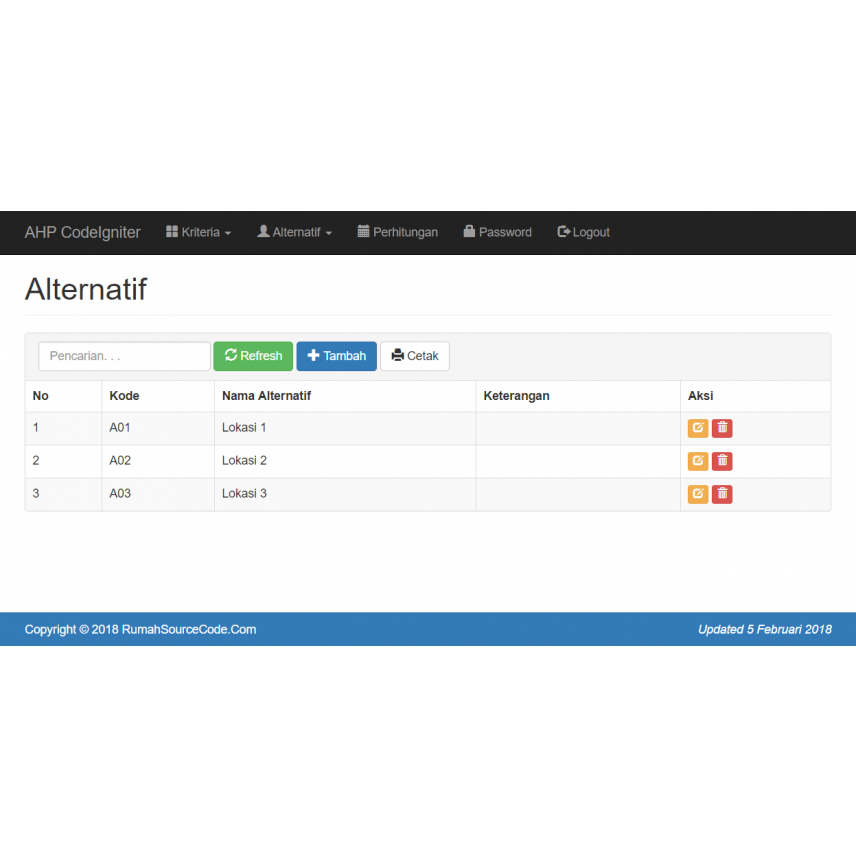Click the delete icon for Lokasi 2
Screen dimensions: 856x856
pos(722,460)
